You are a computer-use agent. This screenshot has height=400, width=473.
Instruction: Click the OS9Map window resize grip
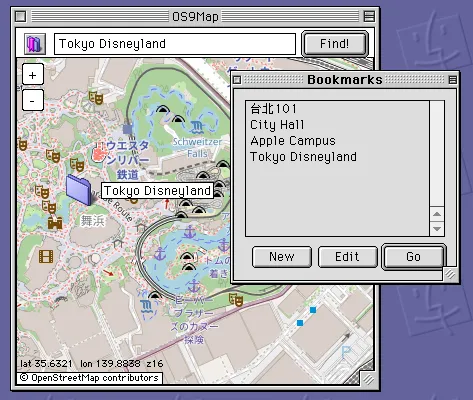[x=368, y=379]
